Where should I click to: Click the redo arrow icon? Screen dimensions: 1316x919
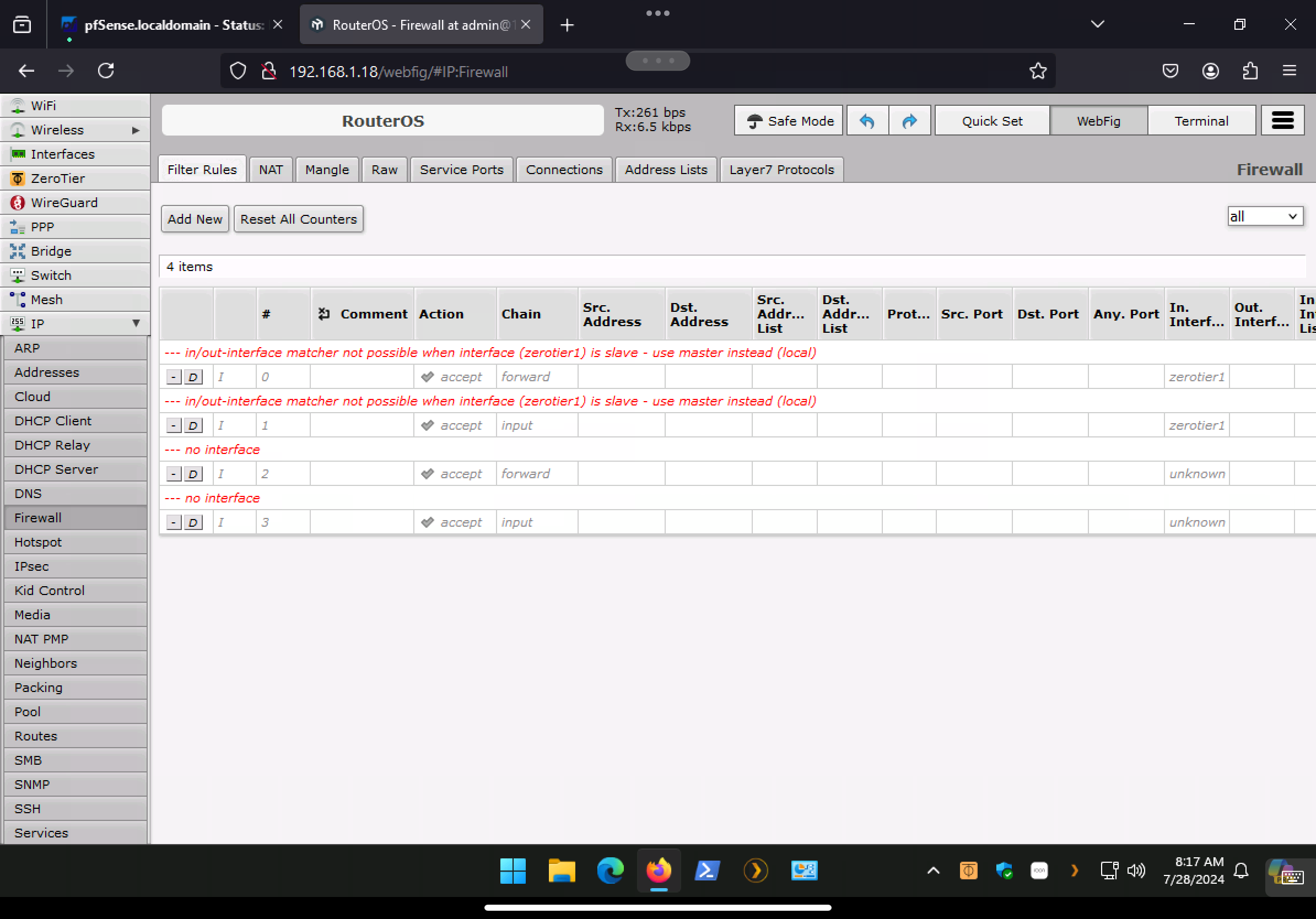tap(909, 121)
